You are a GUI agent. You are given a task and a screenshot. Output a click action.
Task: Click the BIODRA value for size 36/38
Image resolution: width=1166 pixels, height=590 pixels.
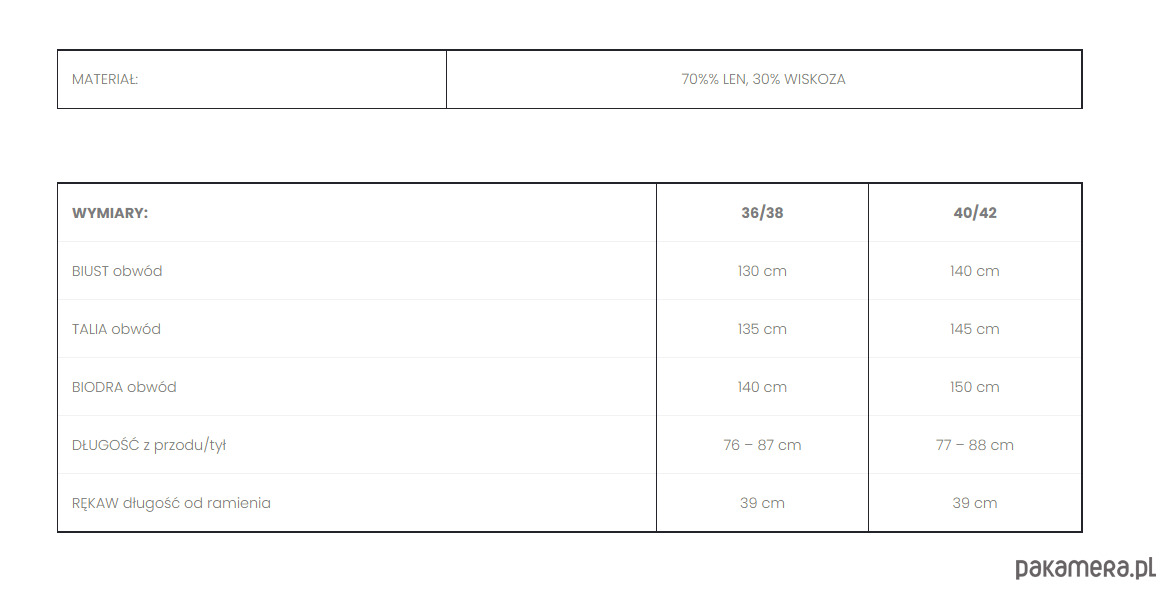(x=762, y=387)
